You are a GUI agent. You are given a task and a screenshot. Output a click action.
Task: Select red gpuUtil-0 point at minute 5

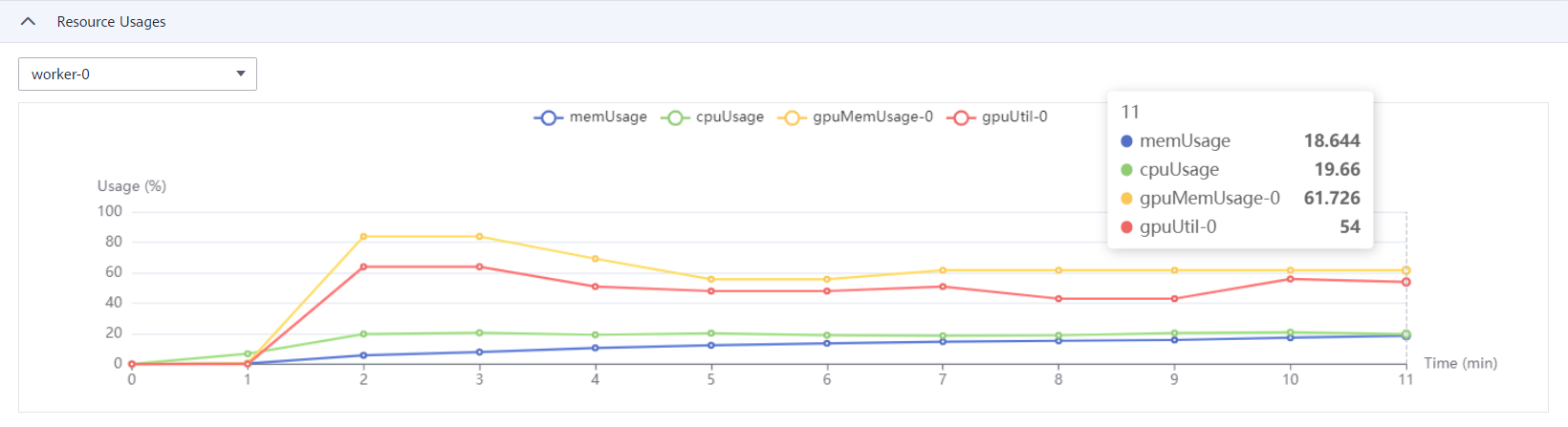(710, 291)
